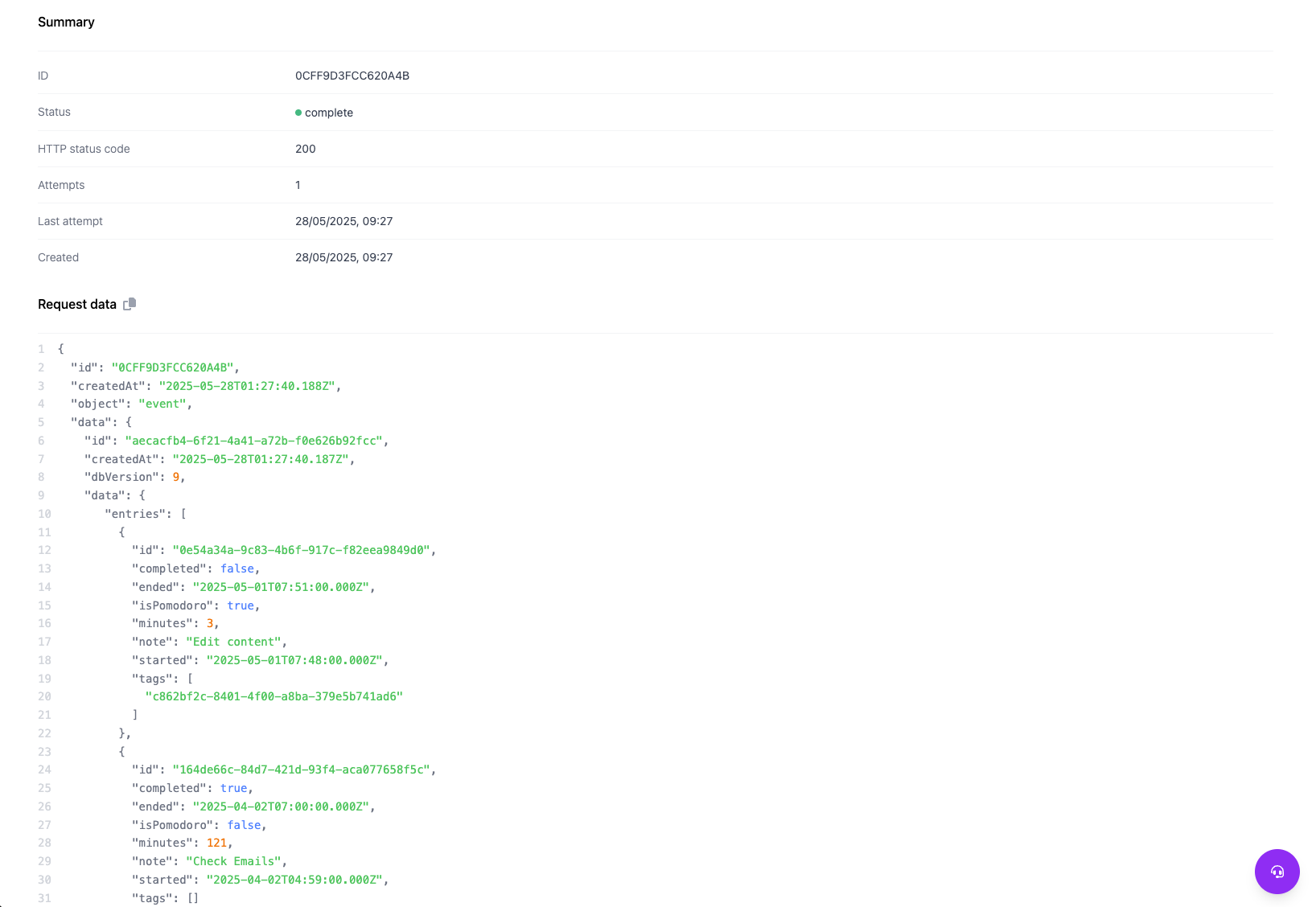Select the event id aecacfb4 in the JSON

257,441
